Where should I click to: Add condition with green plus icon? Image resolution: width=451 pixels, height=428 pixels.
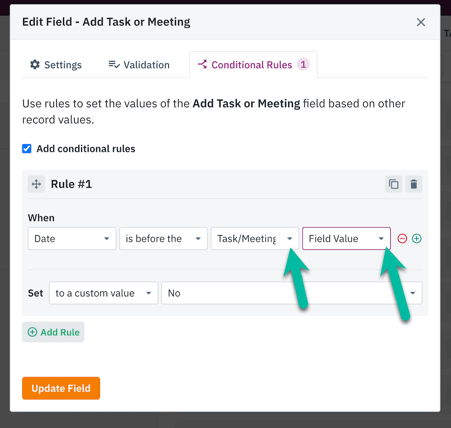click(417, 239)
